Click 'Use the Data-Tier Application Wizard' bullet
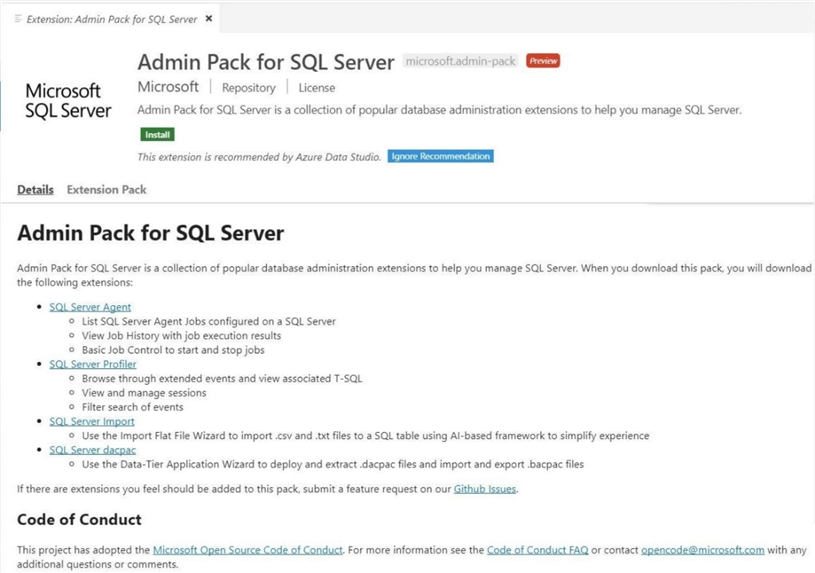The image size is (815, 573). click(x=333, y=464)
